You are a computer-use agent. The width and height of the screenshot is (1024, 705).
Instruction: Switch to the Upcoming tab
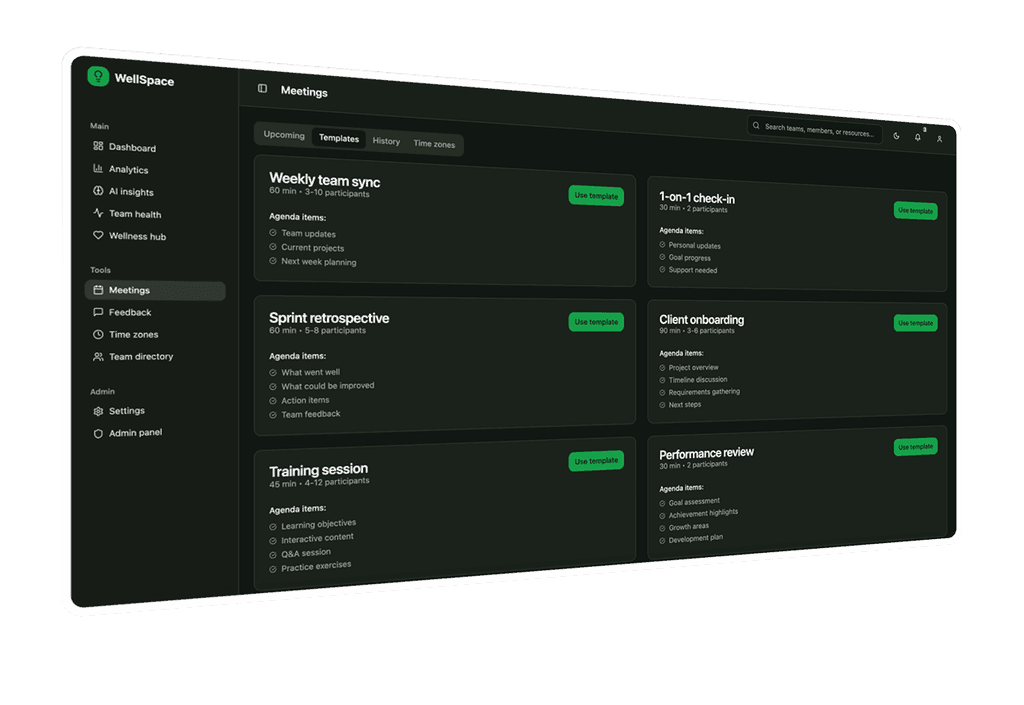pos(284,134)
